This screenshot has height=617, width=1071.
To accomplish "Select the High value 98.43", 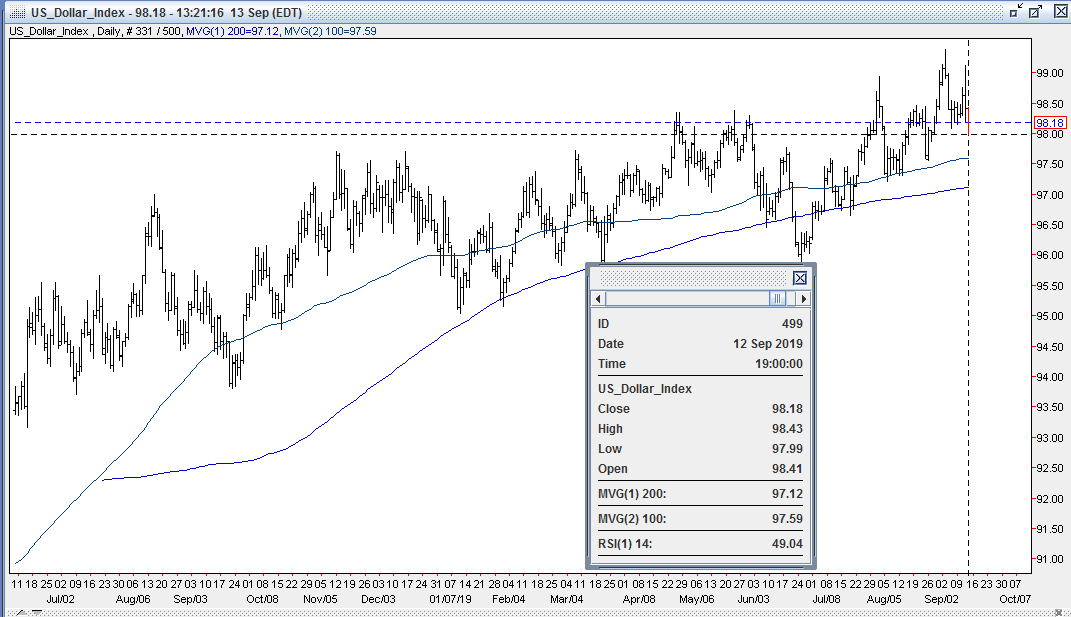I will (788, 428).
